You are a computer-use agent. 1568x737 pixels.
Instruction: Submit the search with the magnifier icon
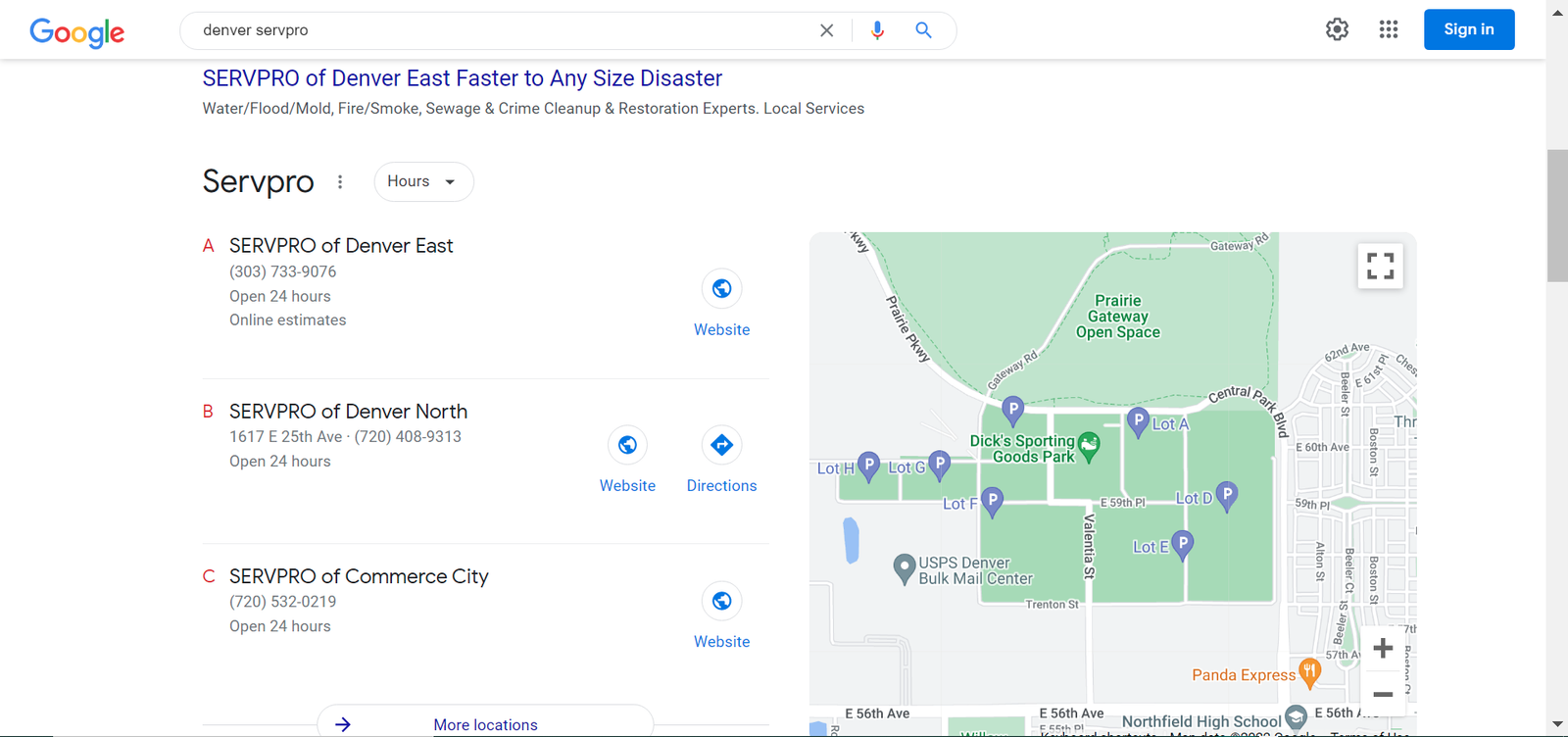pos(923,30)
